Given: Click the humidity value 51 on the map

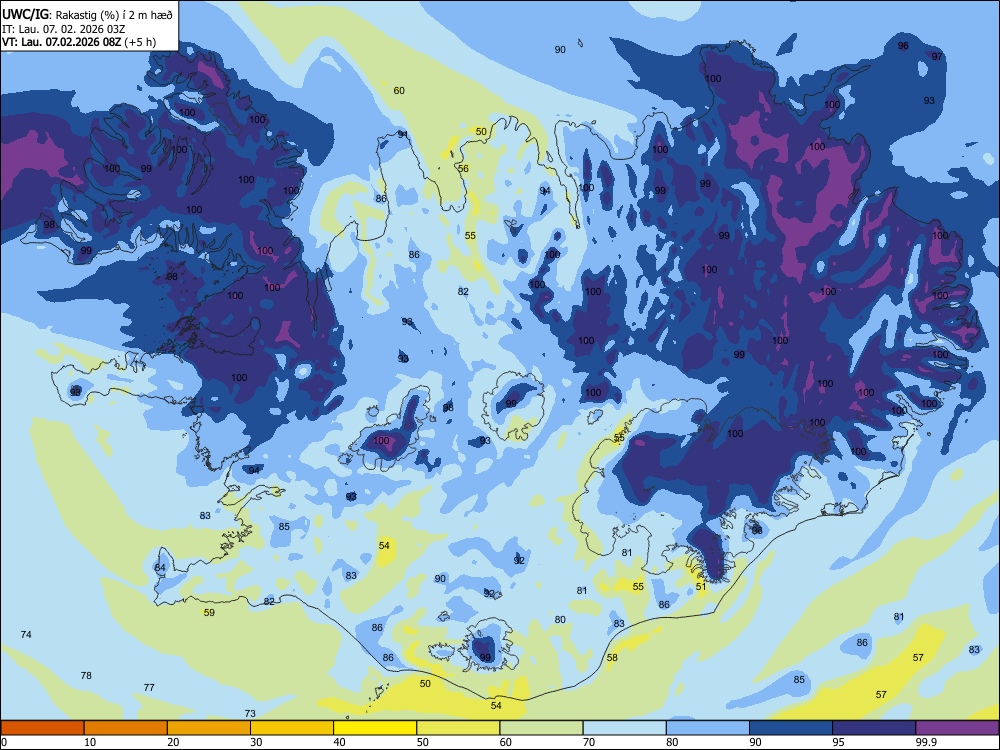Looking at the screenshot, I should click(701, 586).
